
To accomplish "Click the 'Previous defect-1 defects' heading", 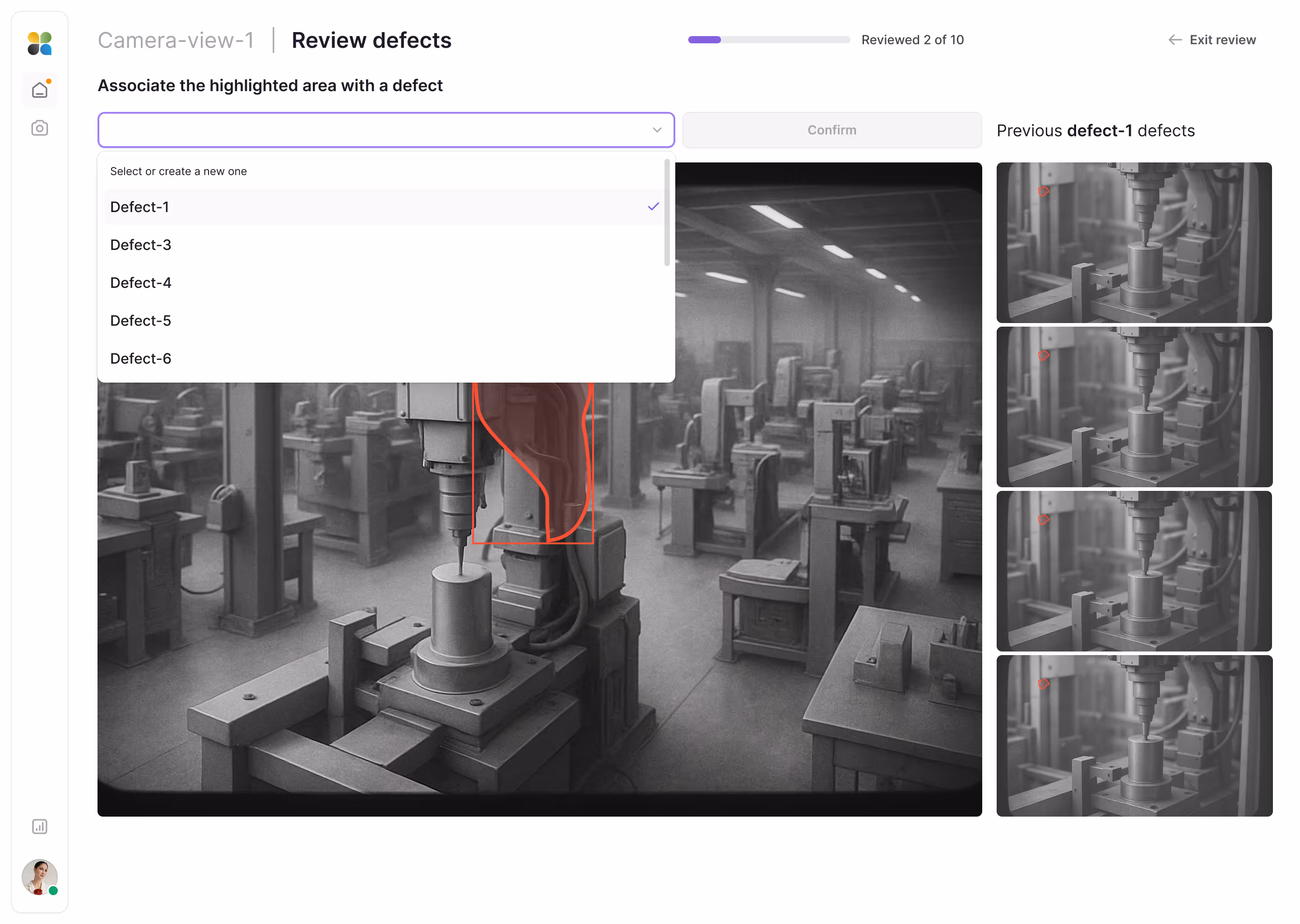I will tap(1095, 130).
